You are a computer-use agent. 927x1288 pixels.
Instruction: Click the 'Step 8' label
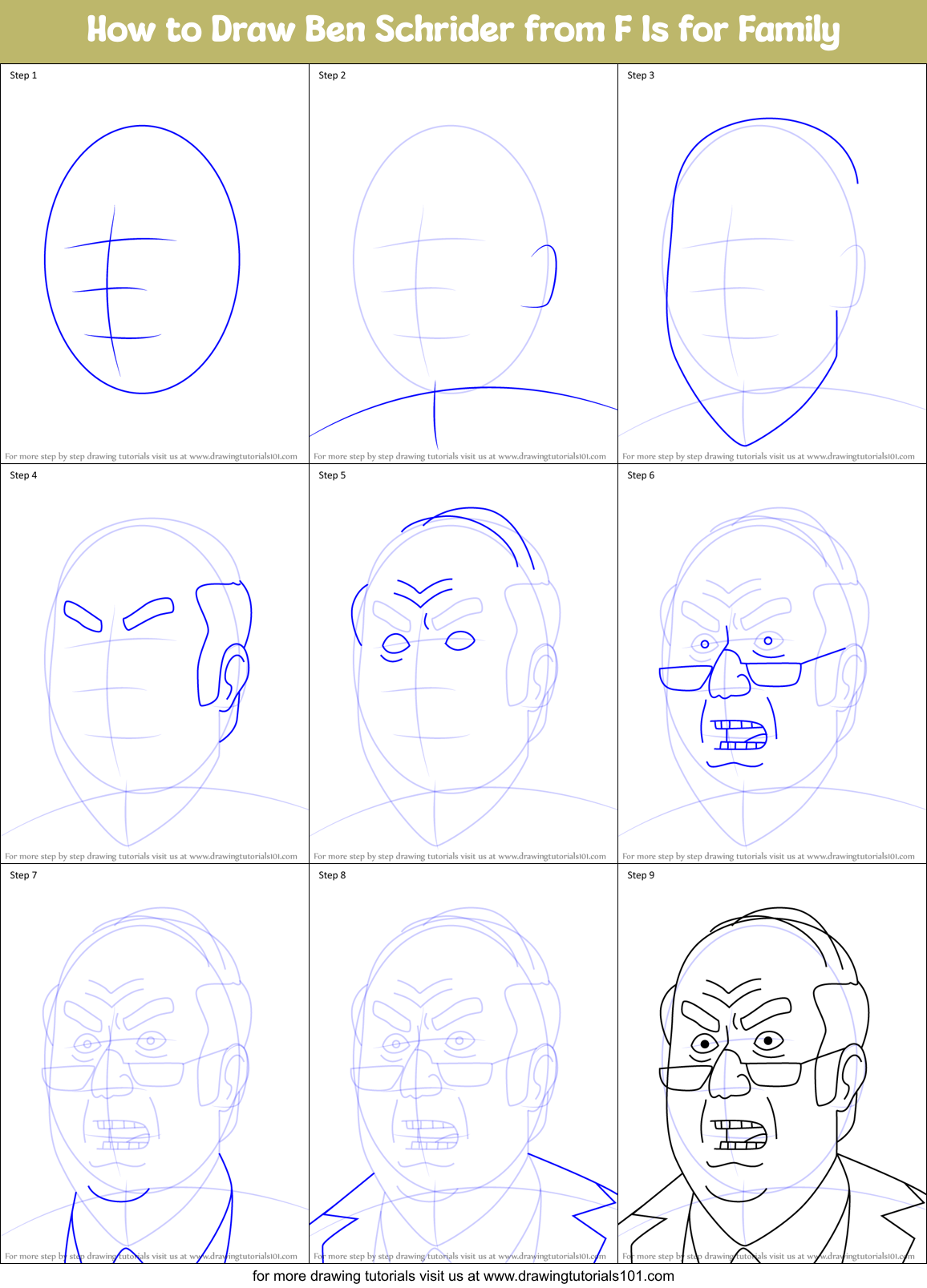(332, 875)
